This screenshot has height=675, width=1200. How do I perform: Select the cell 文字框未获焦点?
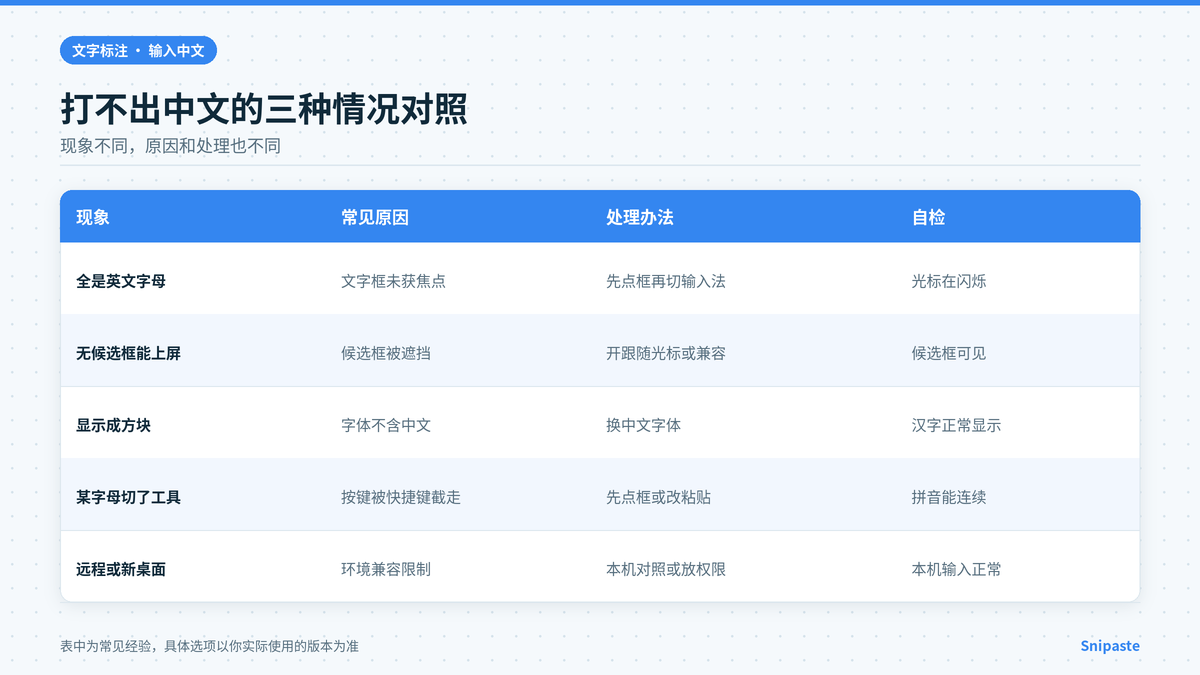coord(393,281)
